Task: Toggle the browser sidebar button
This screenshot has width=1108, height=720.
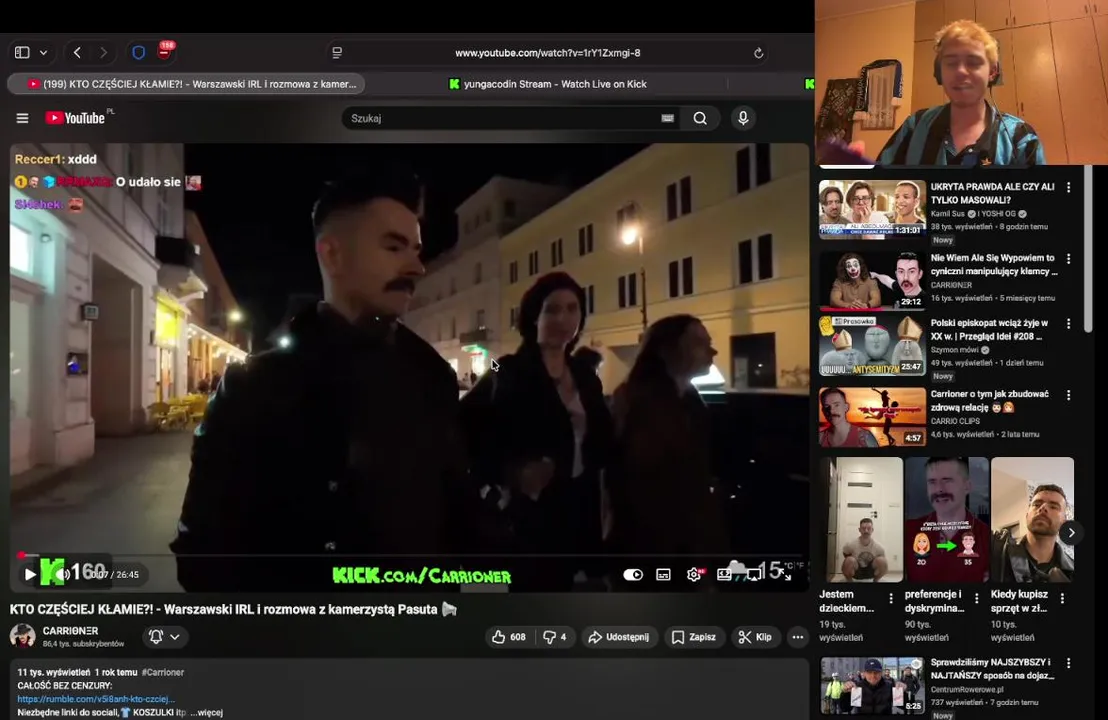Action: (x=22, y=52)
